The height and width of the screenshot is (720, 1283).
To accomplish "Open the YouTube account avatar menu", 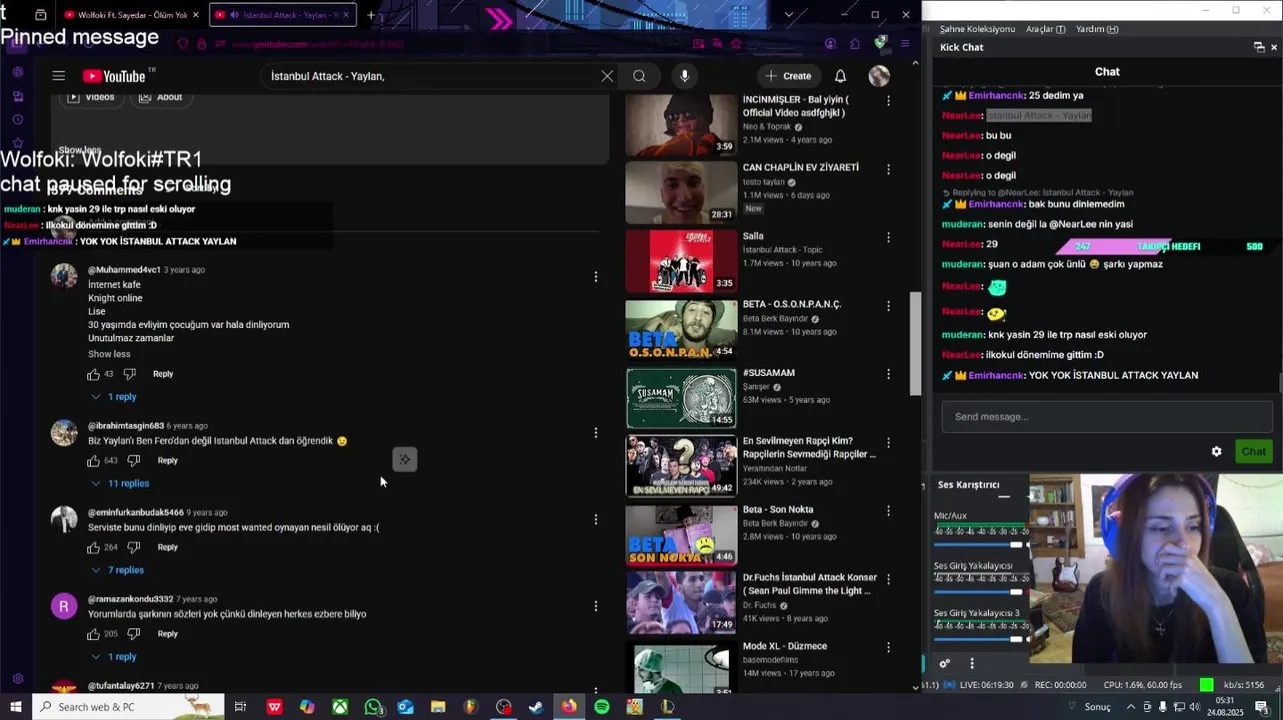I will [x=879, y=76].
